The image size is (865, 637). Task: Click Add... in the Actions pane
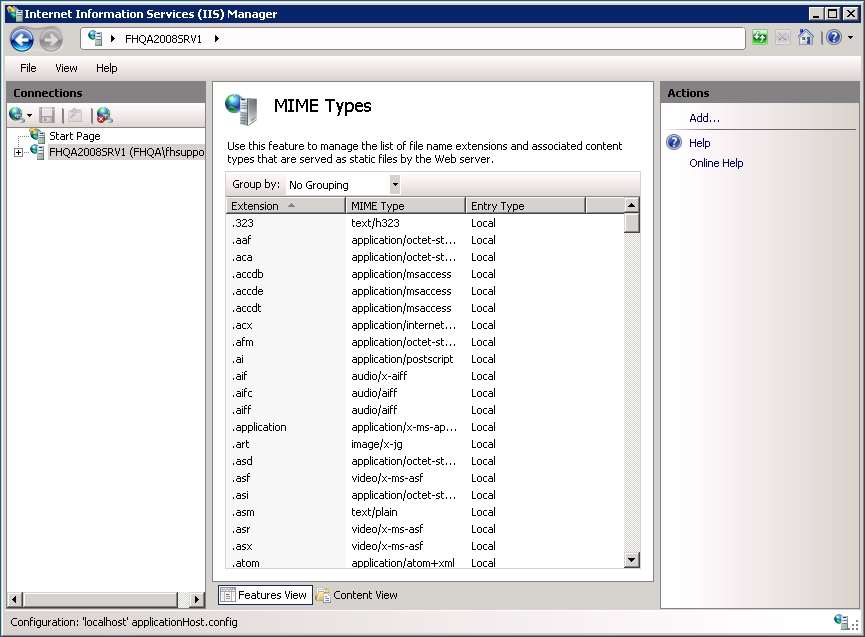click(704, 118)
